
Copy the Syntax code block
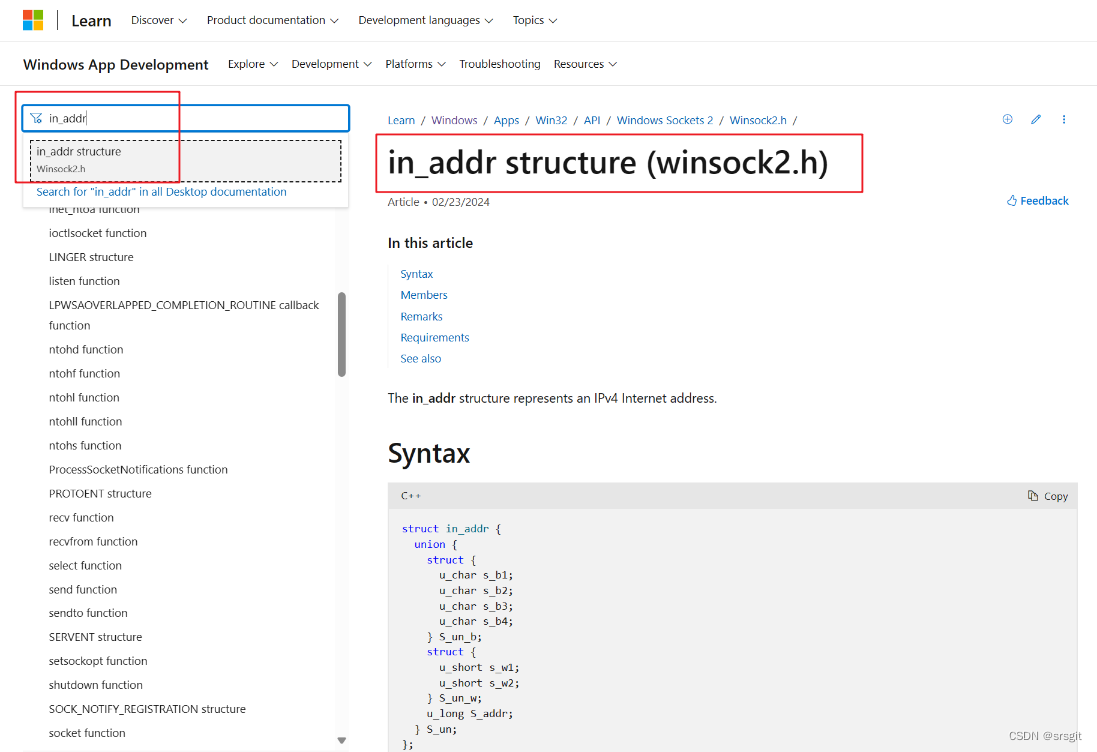click(x=1047, y=495)
